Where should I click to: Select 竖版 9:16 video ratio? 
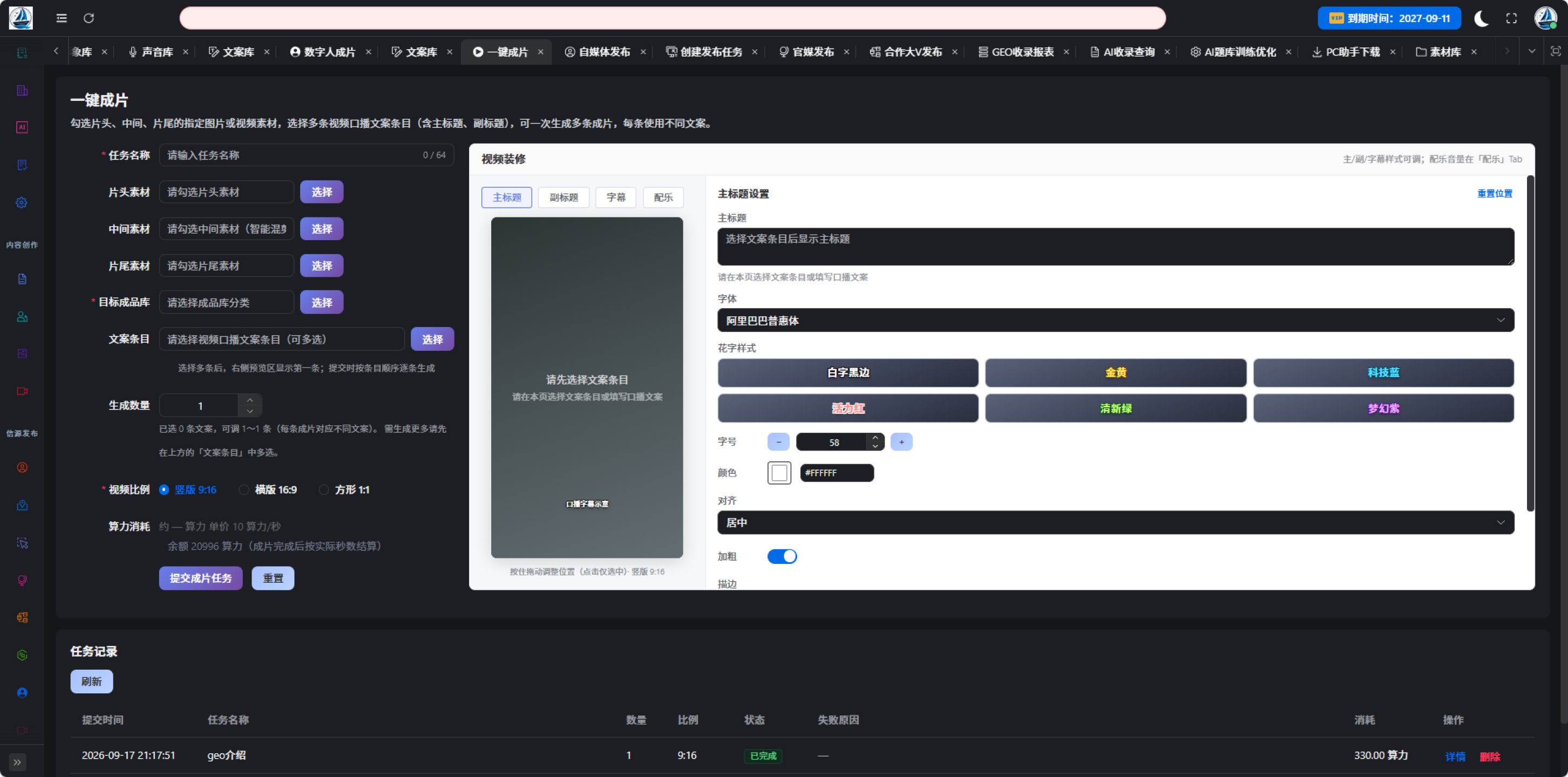click(x=187, y=490)
